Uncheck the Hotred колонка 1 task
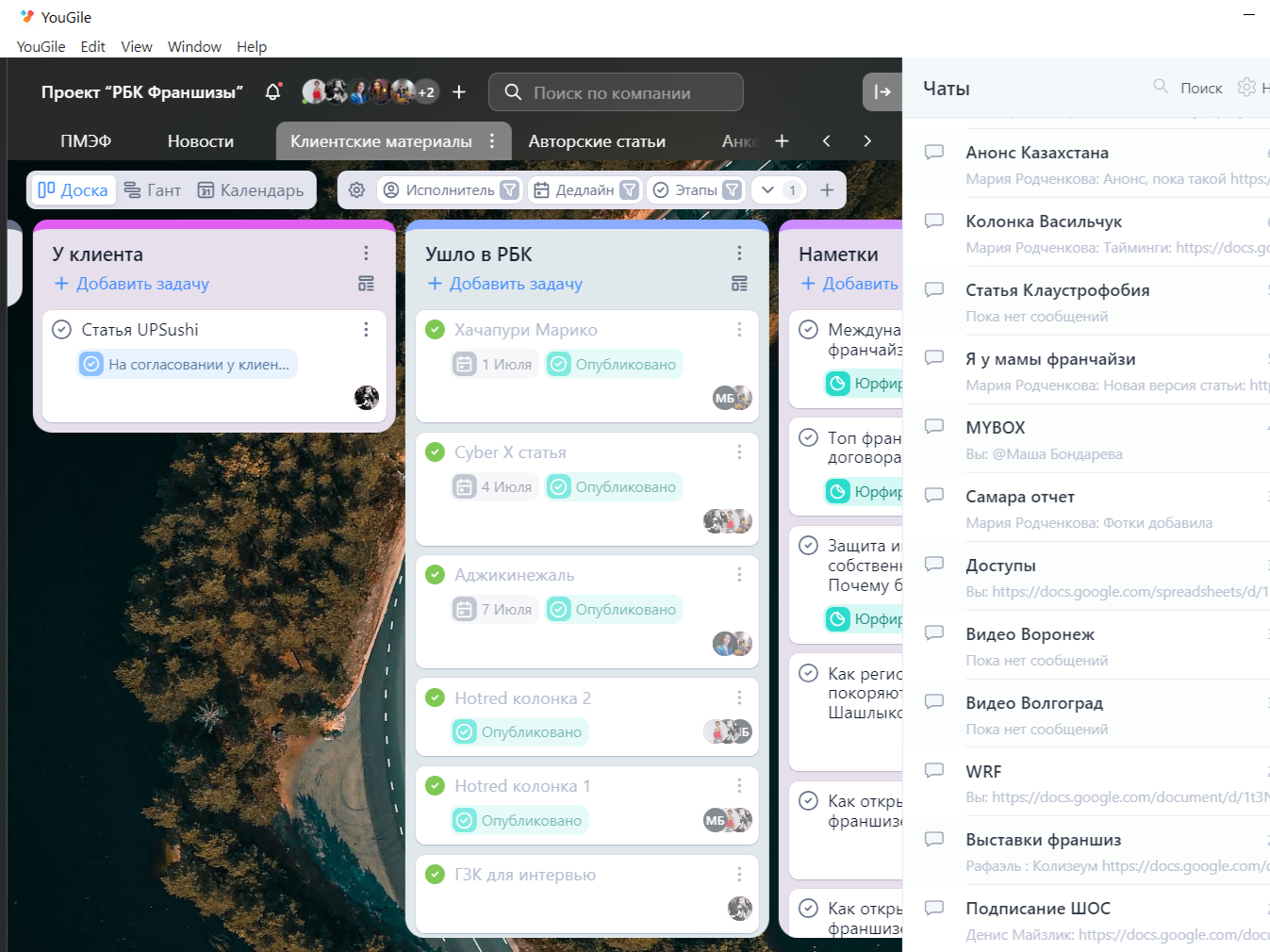 435,785
